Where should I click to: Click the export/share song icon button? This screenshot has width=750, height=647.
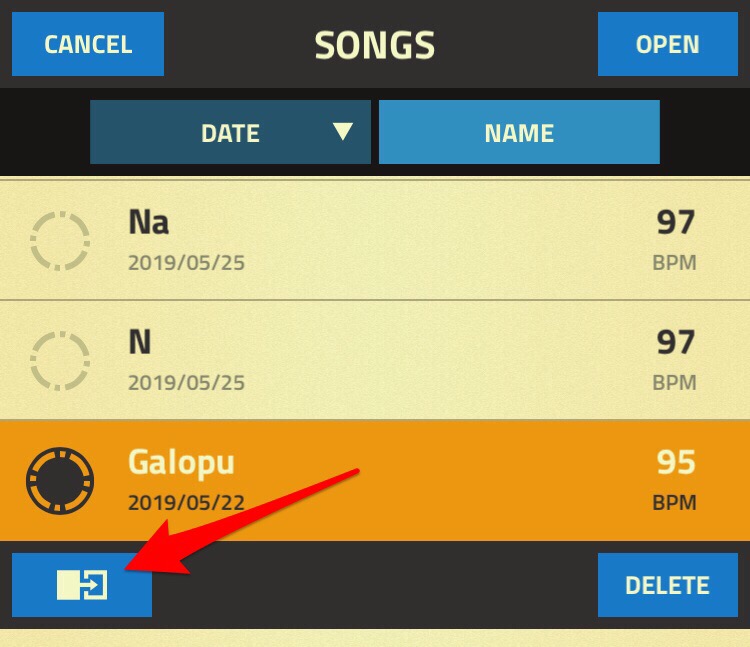[82, 585]
